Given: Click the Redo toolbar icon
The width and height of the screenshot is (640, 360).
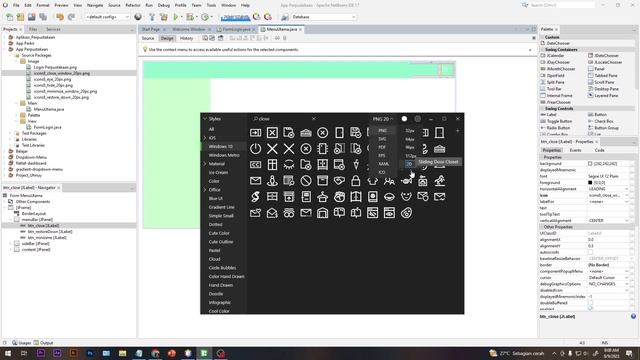Looking at the screenshot, I should click(x=71, y=17).
